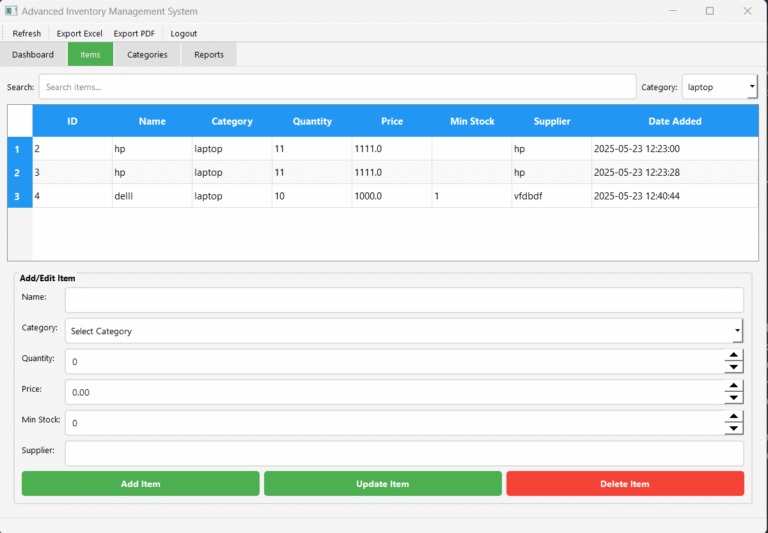Export inventory via Export Excel
Screen dimensions: 768x533
click(x=79, y=33)
